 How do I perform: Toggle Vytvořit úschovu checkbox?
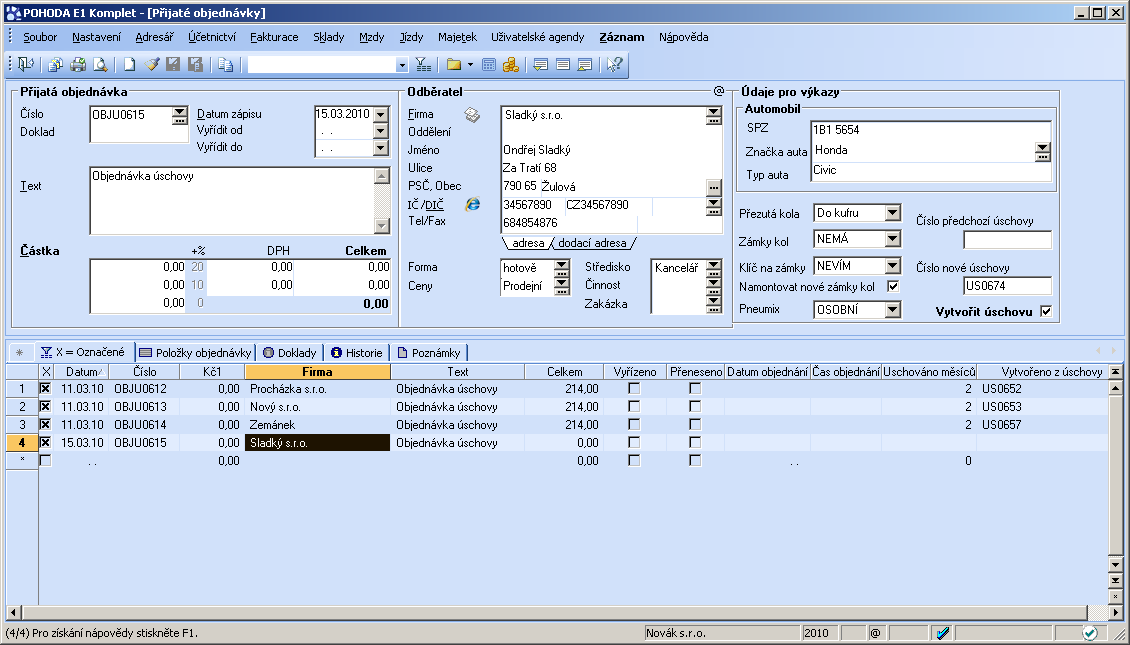(1046, 311)
